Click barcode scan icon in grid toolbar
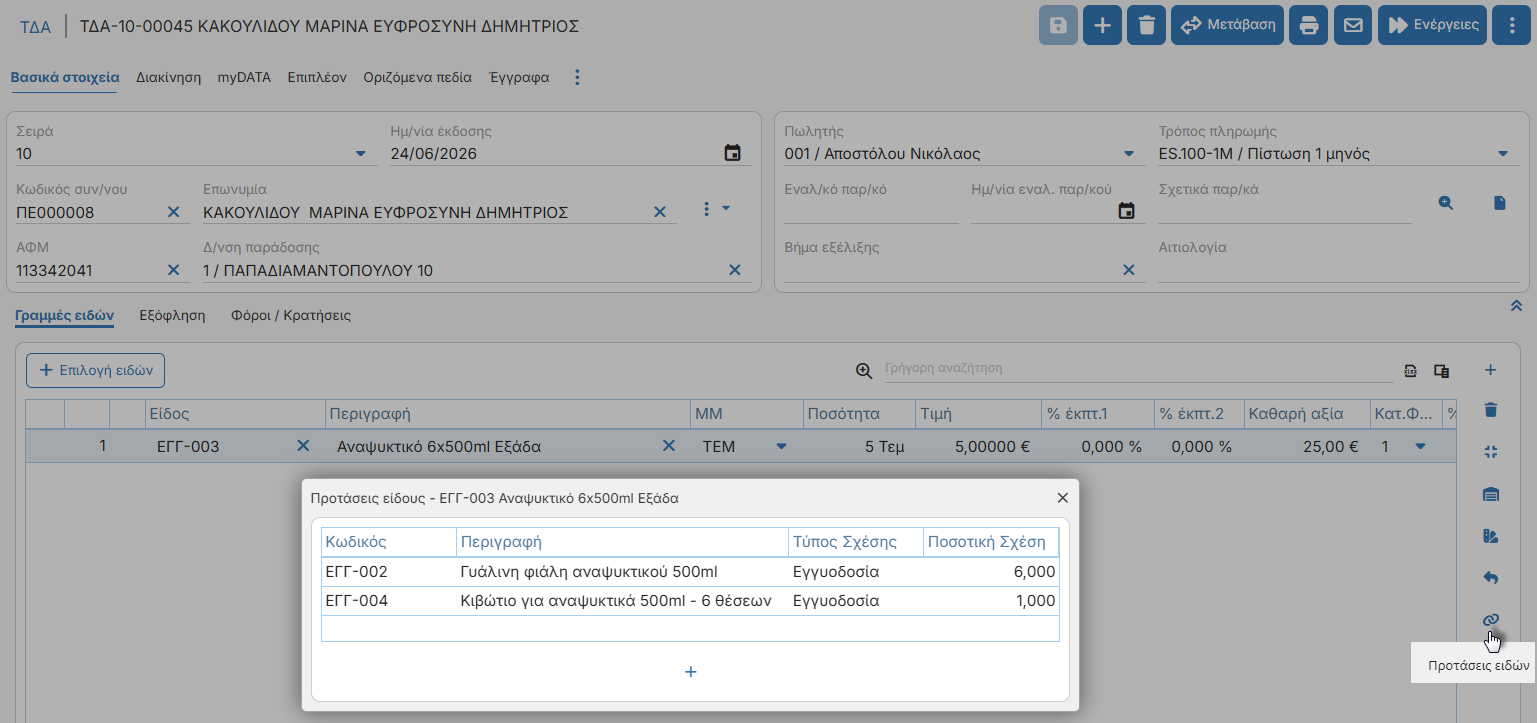Viewport: 1537px width, 723px height. point(1411,371)
